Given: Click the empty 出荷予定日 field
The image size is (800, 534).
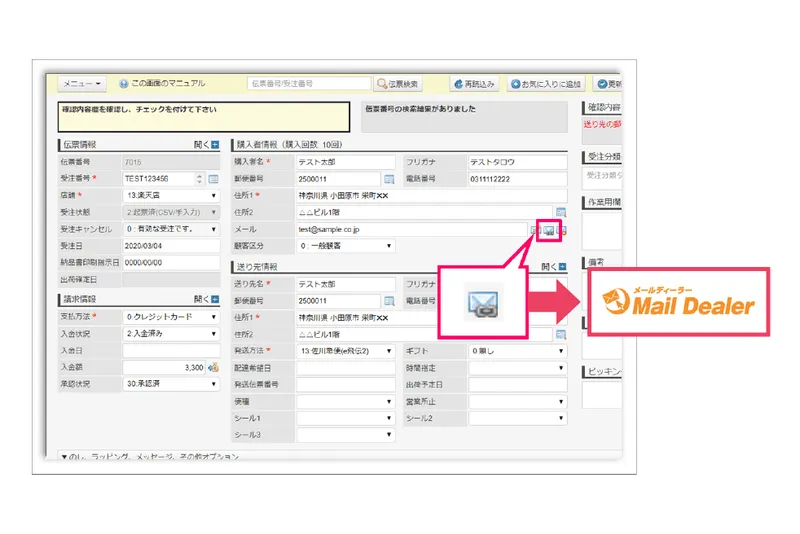Looking at the screenshot, I should [x=518, y=385].
